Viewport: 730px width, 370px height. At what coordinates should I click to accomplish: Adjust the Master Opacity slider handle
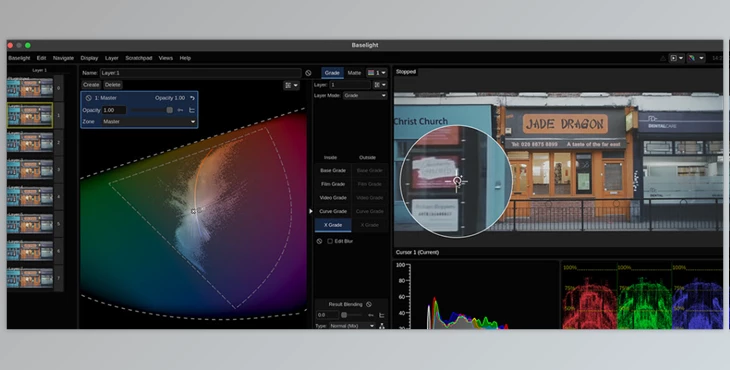pyautogui.click(x=169, y=110)
